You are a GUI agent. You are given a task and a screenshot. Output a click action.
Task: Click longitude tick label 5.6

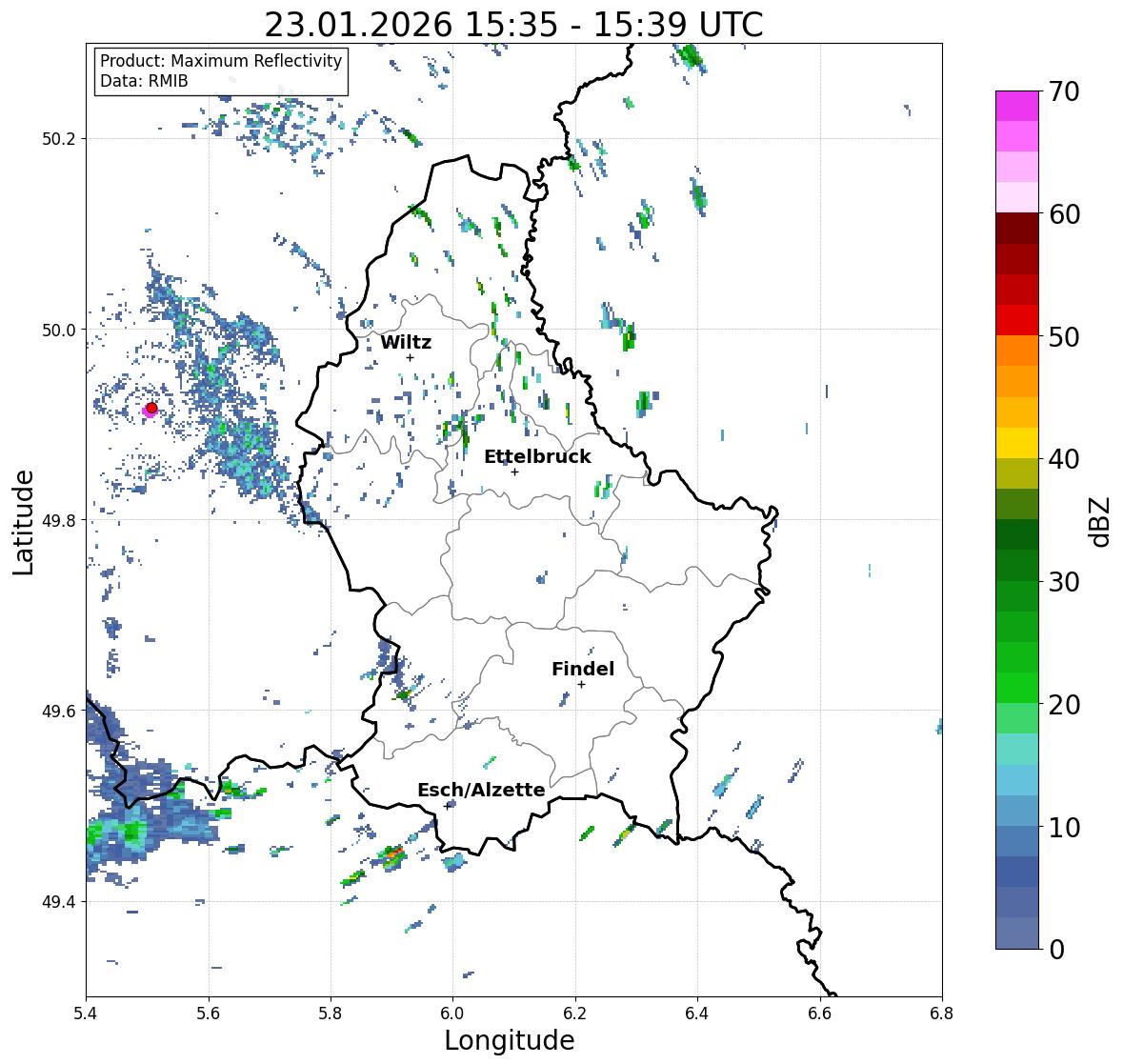click(209, 1013)
